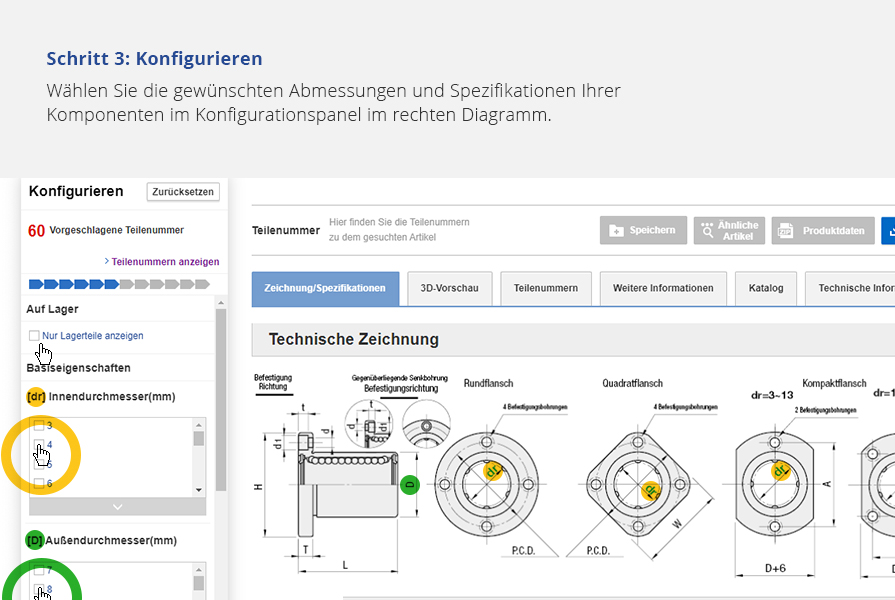Tick the Innendurchmesser 6 checkbox
The height and width of the screenshot is (600, 895).
point(39,483)
